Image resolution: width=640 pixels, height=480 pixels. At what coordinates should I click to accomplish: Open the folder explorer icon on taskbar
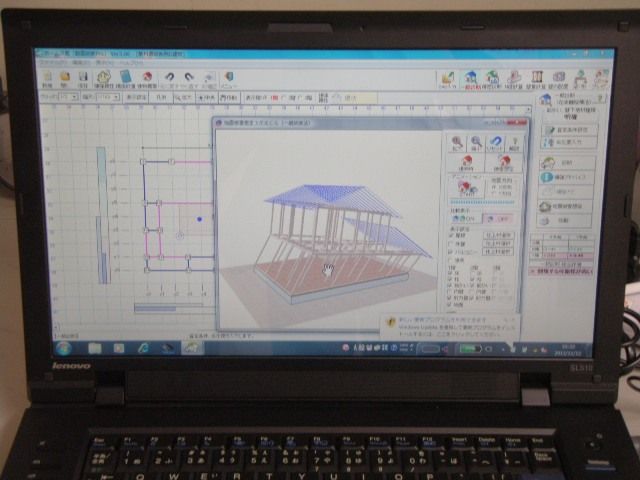[x=95, y=348]
